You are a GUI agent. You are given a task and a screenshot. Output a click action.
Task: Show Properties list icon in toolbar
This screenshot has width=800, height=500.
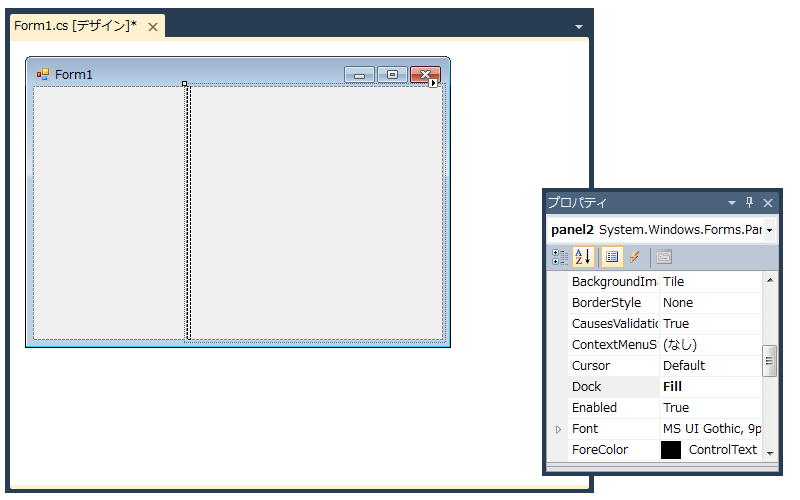[x=612, y=257]
